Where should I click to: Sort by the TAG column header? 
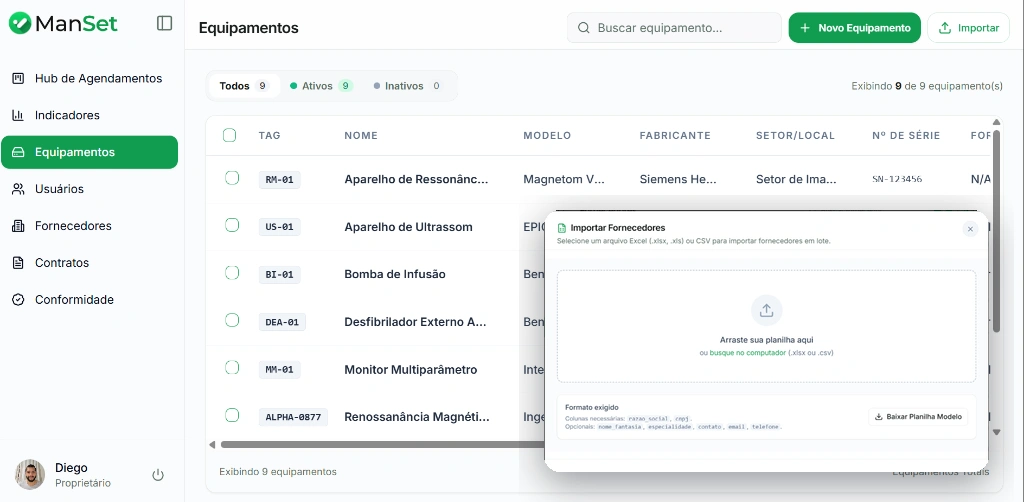pos(269,136)
